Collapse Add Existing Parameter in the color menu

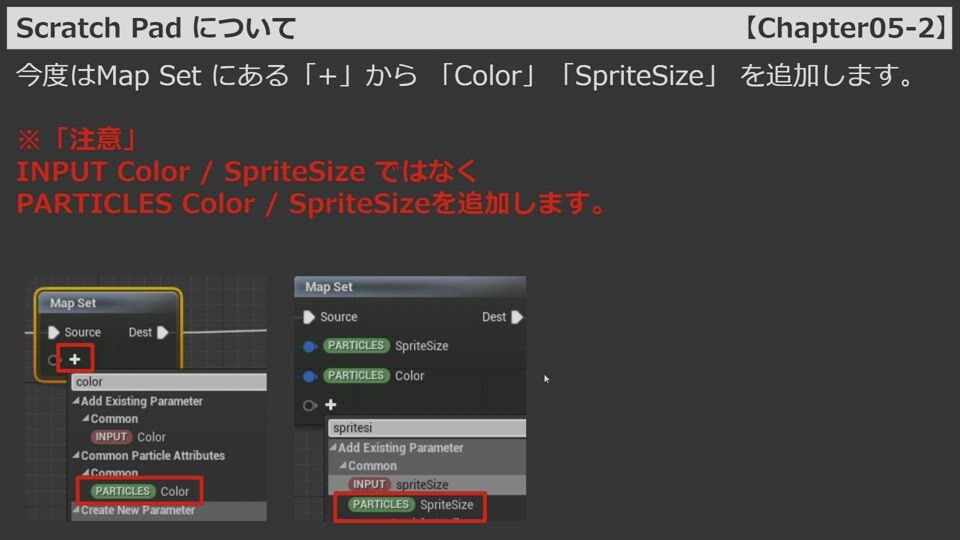pos(76,402)
